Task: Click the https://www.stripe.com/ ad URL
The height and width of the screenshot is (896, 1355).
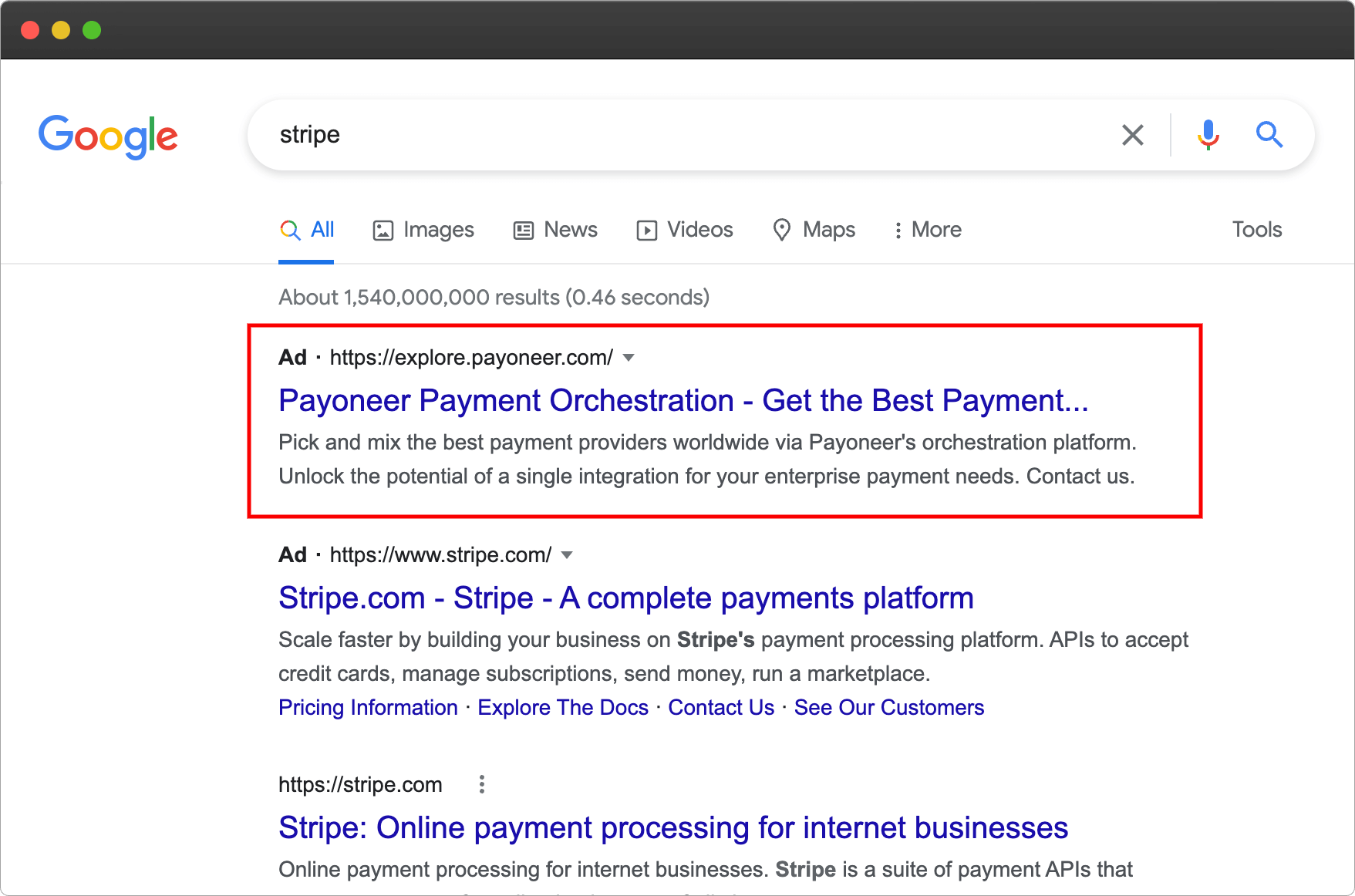Action: pos(440,555)
